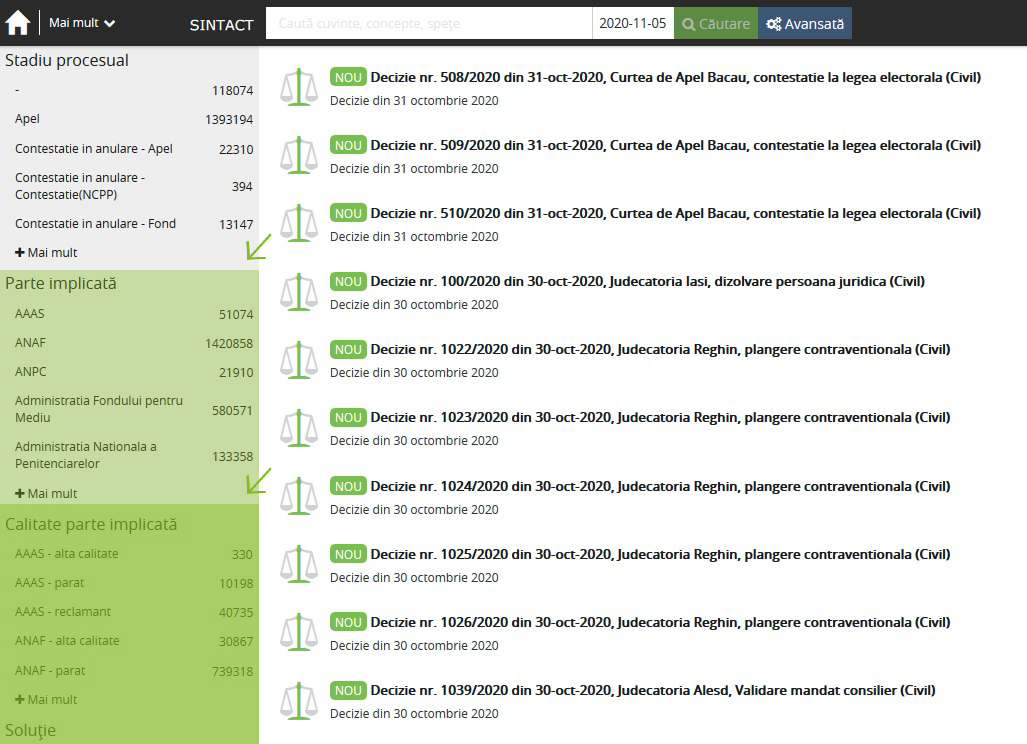Click scales icon beside Decizie nr. 508/2020
This screenshot has height=744, width=1027.
[x=298, y=87]
